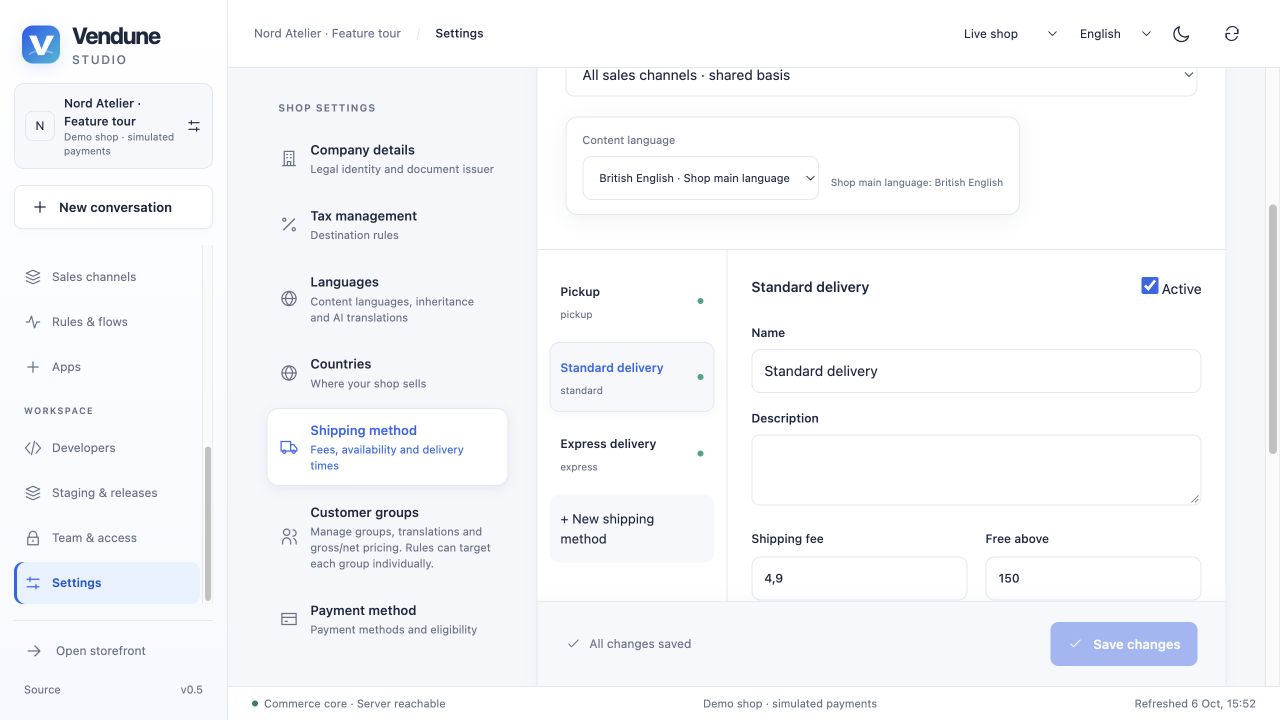Click the Sales channels layers icon
This screenshot has width=1280, height=720.
click(x=33, y=277)
